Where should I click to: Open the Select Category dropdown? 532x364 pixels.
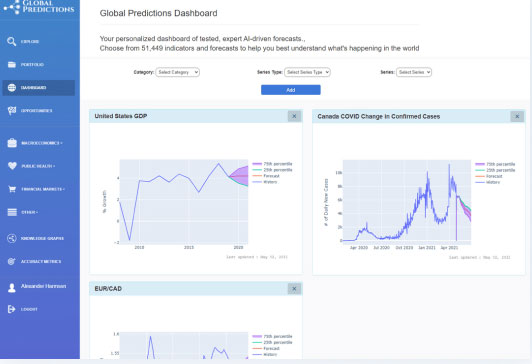coord(177,72)
